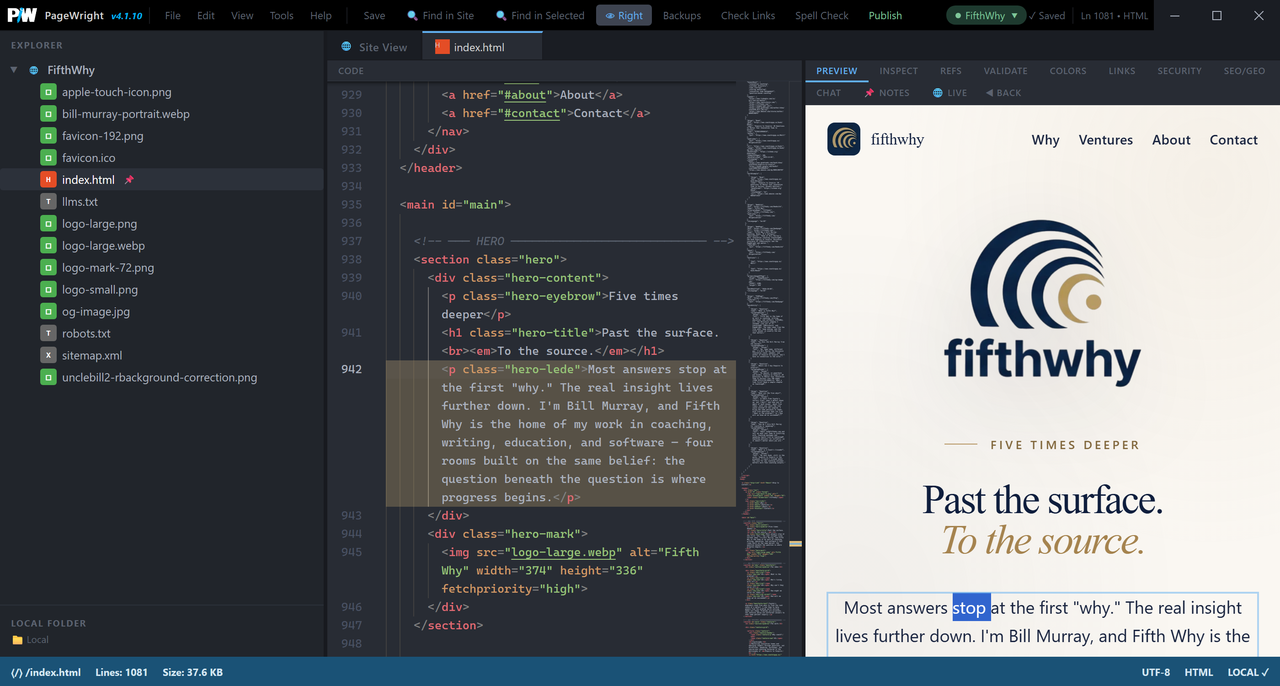Click the Ln 1081 HTML indicator
The image size is (1280, 686).
click(x=1114, y=16)
